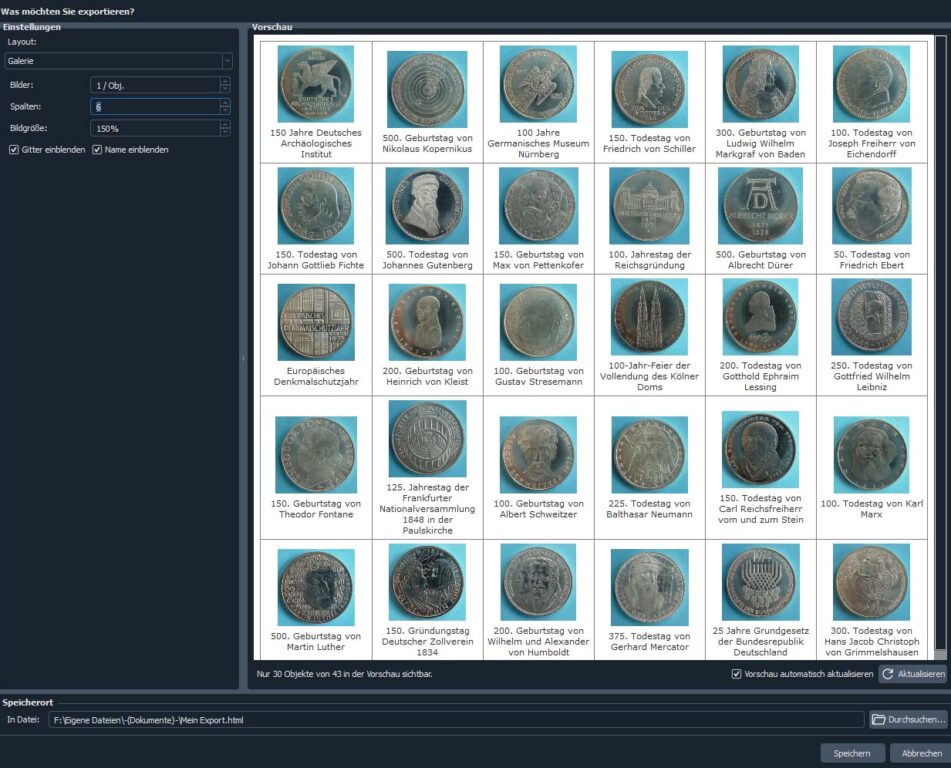Disable Vorschau automatisch aktualisieren checkbox
The height and width of the screenshot is (768, 951).
coord(736,674)
